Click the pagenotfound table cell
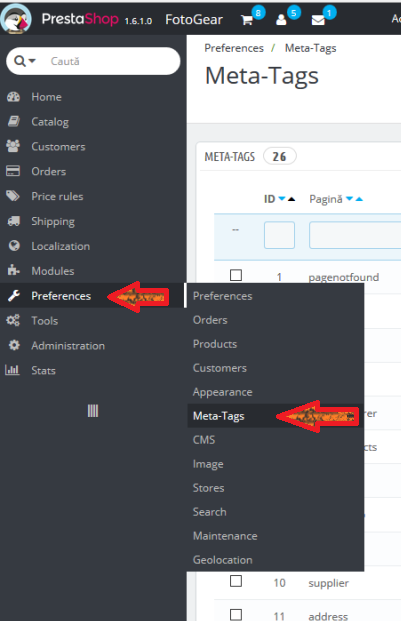401x621 pixels. pos(344,277)
